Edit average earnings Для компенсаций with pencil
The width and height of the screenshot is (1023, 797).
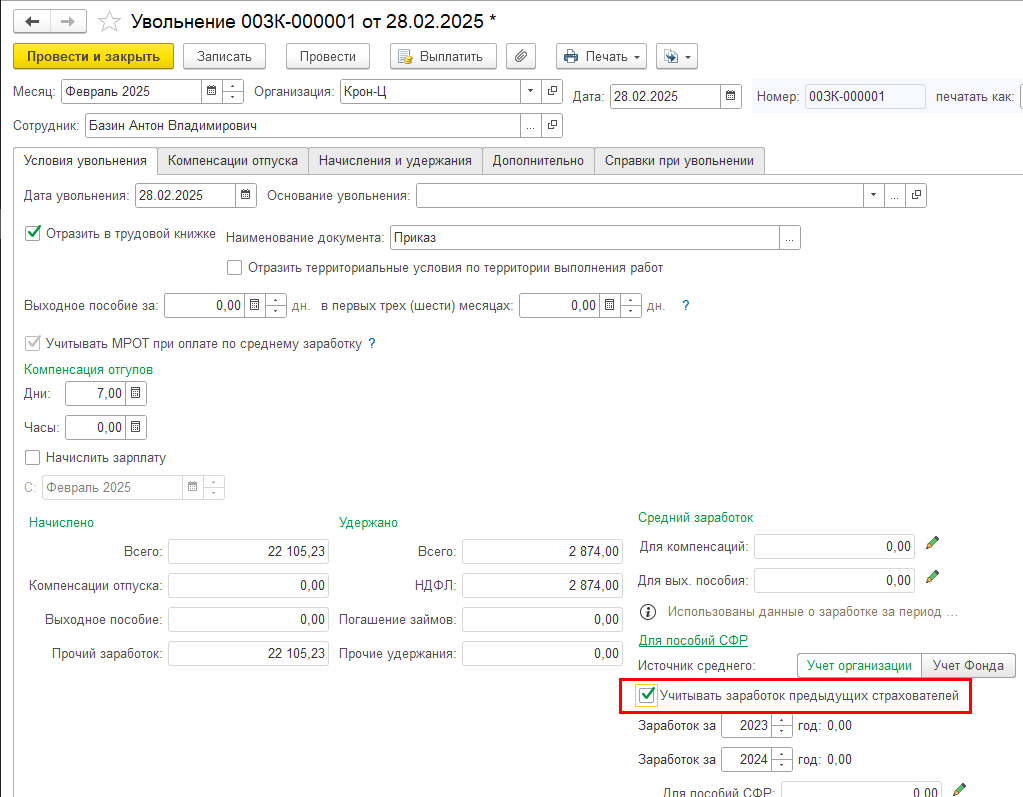[x=933, y=544]
